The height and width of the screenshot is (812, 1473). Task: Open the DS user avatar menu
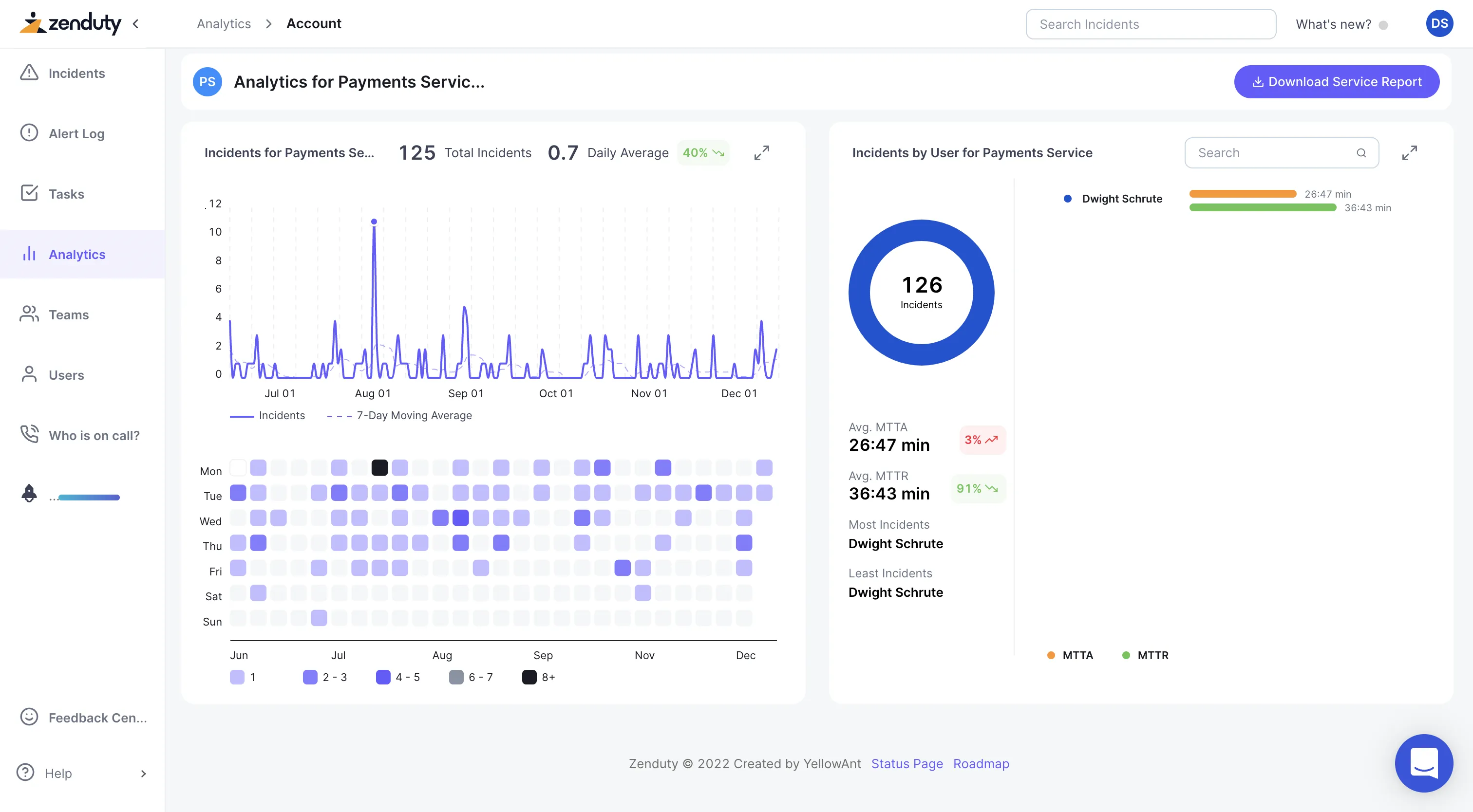[x=1439, y=23]
